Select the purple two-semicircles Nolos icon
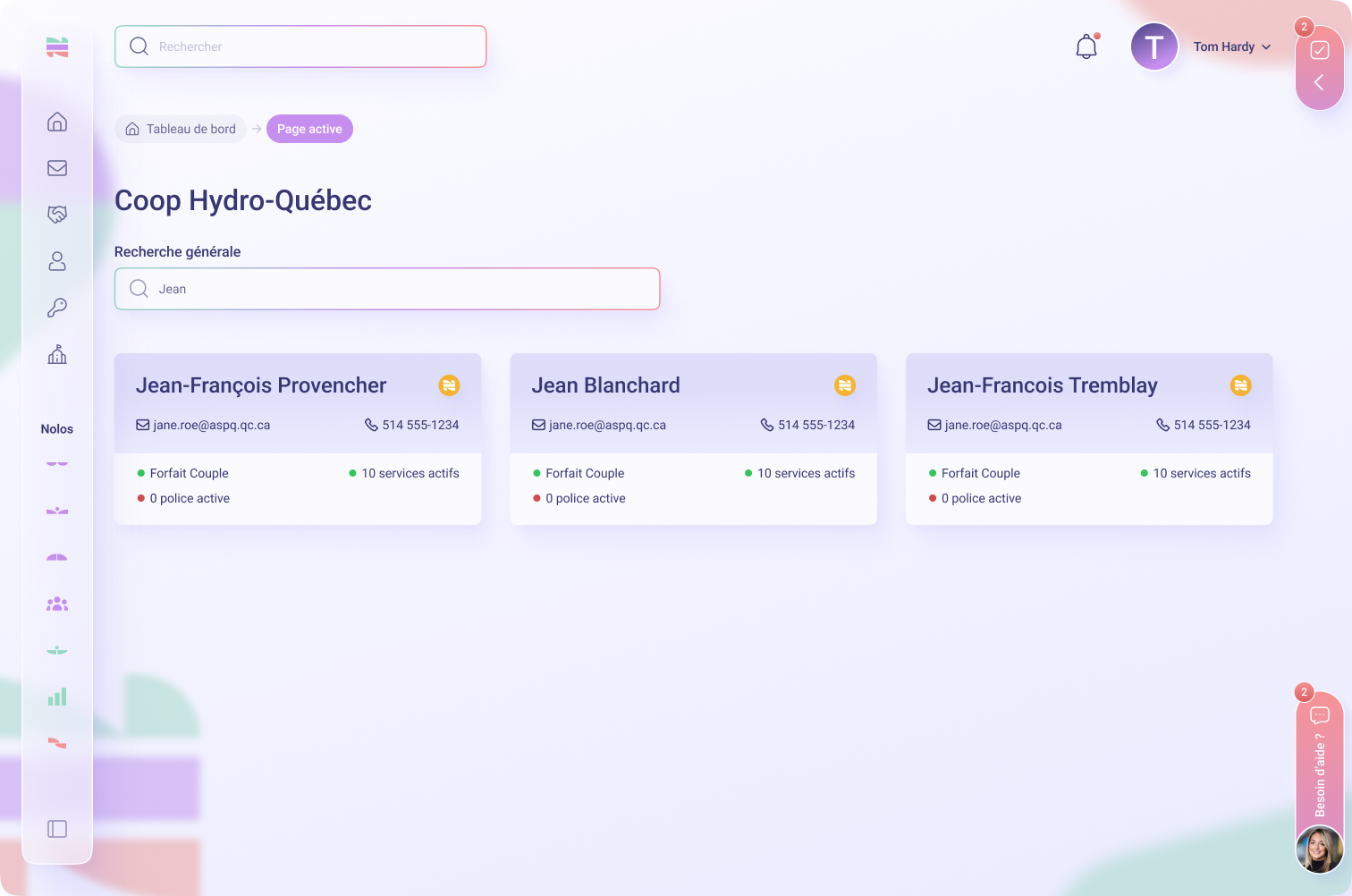 coord(57,464)
